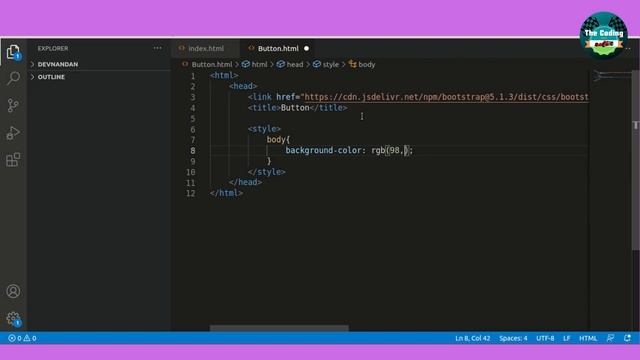The width and height of the screenshot is (640, 360).
Task: Click the EXPLORER panel title
Action: coord(53,48)
